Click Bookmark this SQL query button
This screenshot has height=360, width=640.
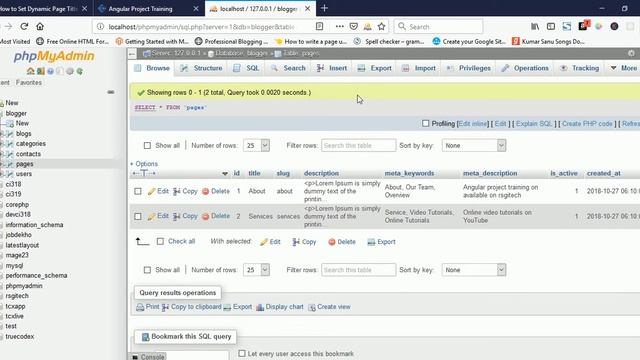(x=186, y=337)
